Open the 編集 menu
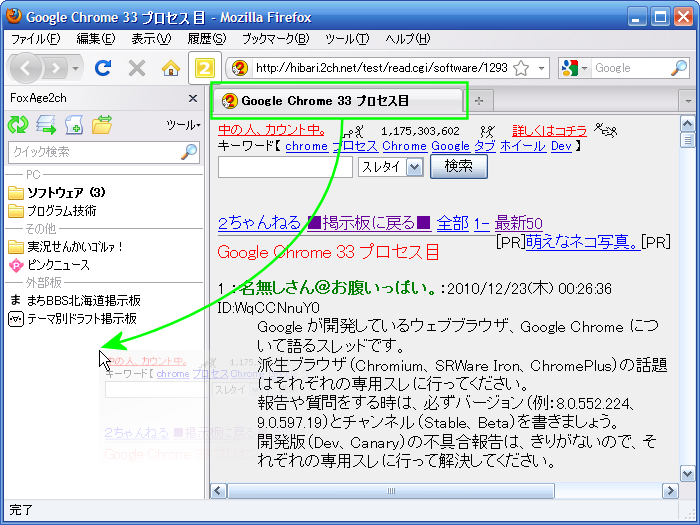Viewport: 700px width, 525px height. [96, 39]
